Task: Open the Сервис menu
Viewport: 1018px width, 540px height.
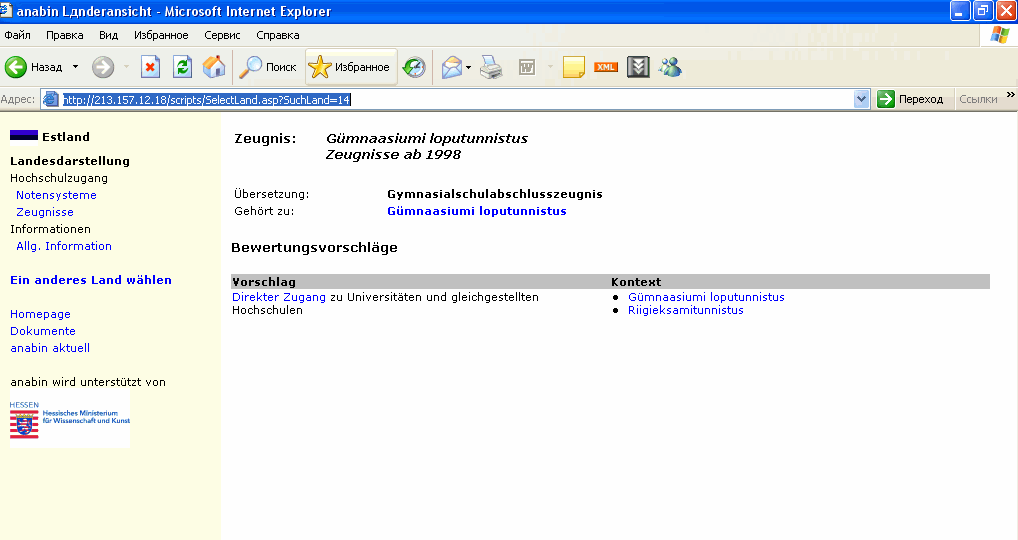Action: [222, 35]
